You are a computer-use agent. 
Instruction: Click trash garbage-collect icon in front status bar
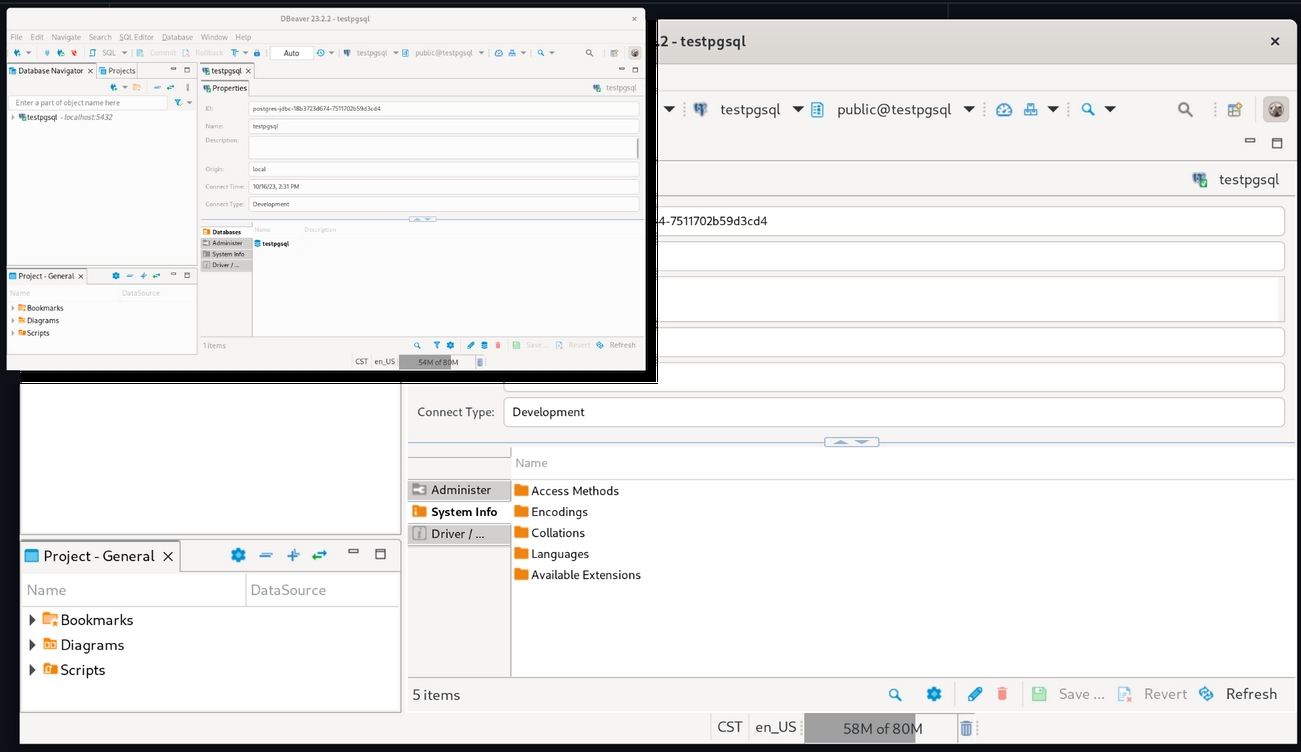coord(480,362)
